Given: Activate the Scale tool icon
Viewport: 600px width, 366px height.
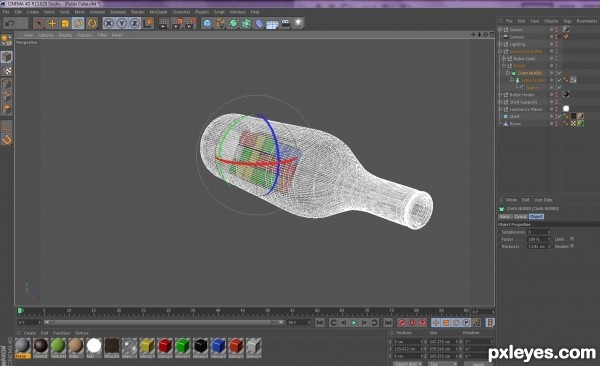Looking at the screenshot, I should 65,23.
